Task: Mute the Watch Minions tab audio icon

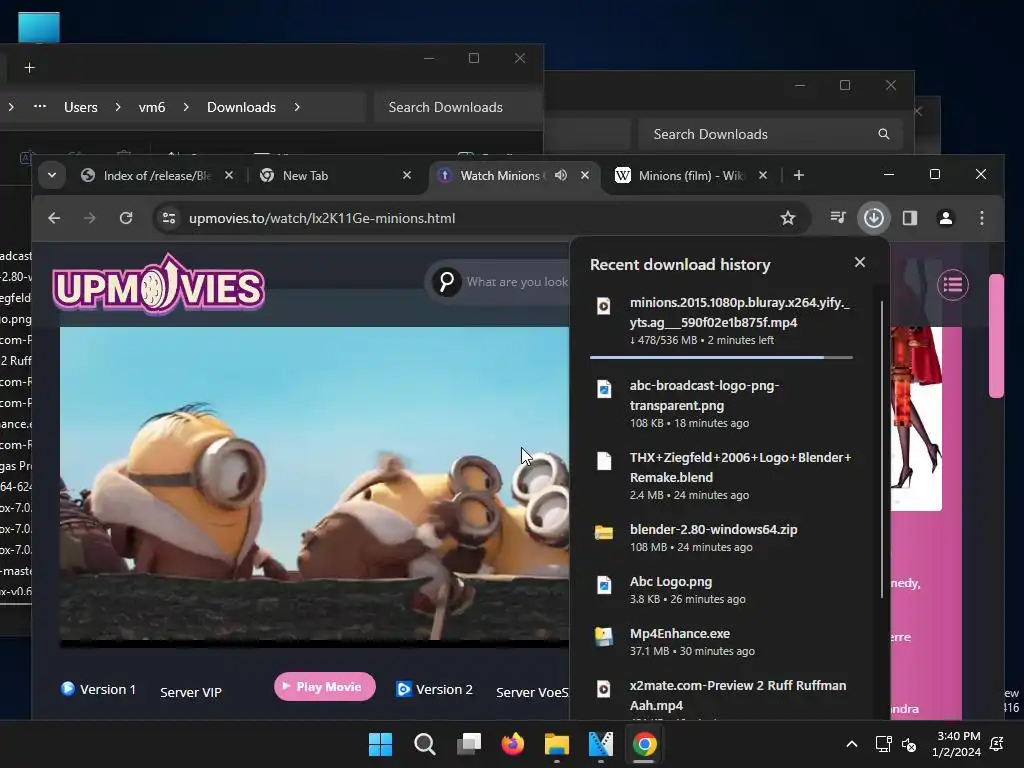Action: pos(561,175)
